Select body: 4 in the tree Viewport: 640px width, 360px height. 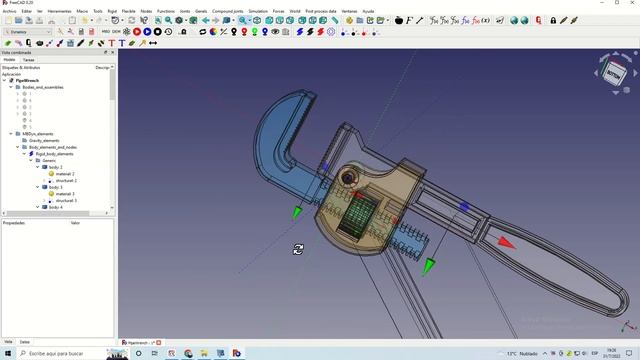[56, 207]
